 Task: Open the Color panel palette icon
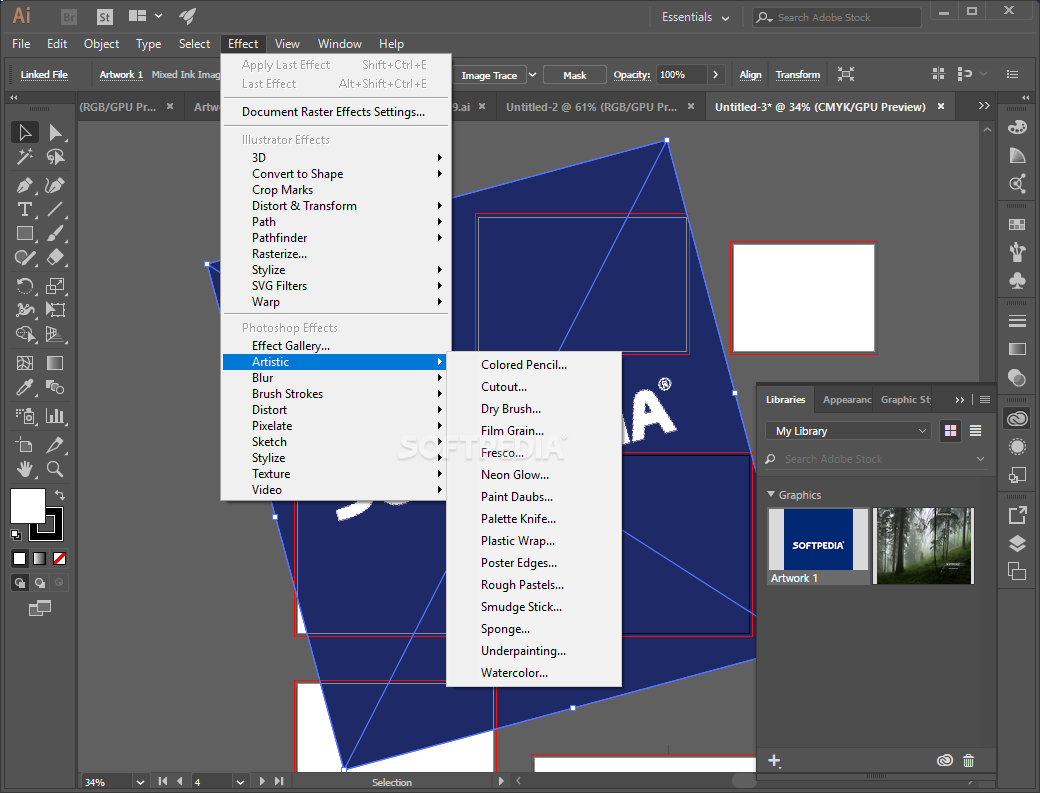point(1017,127)
